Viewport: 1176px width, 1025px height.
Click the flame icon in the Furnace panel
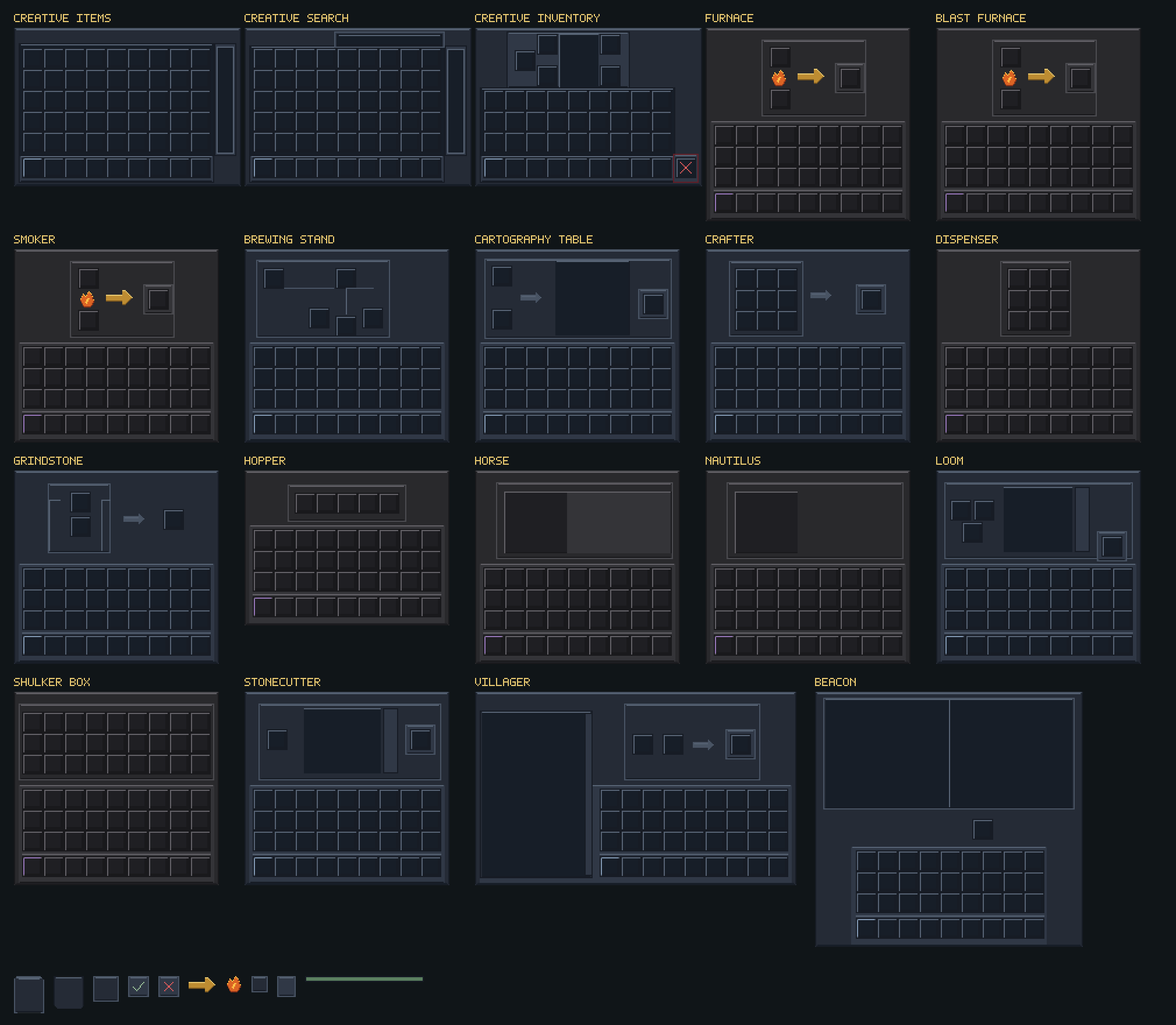click(779, 77)
